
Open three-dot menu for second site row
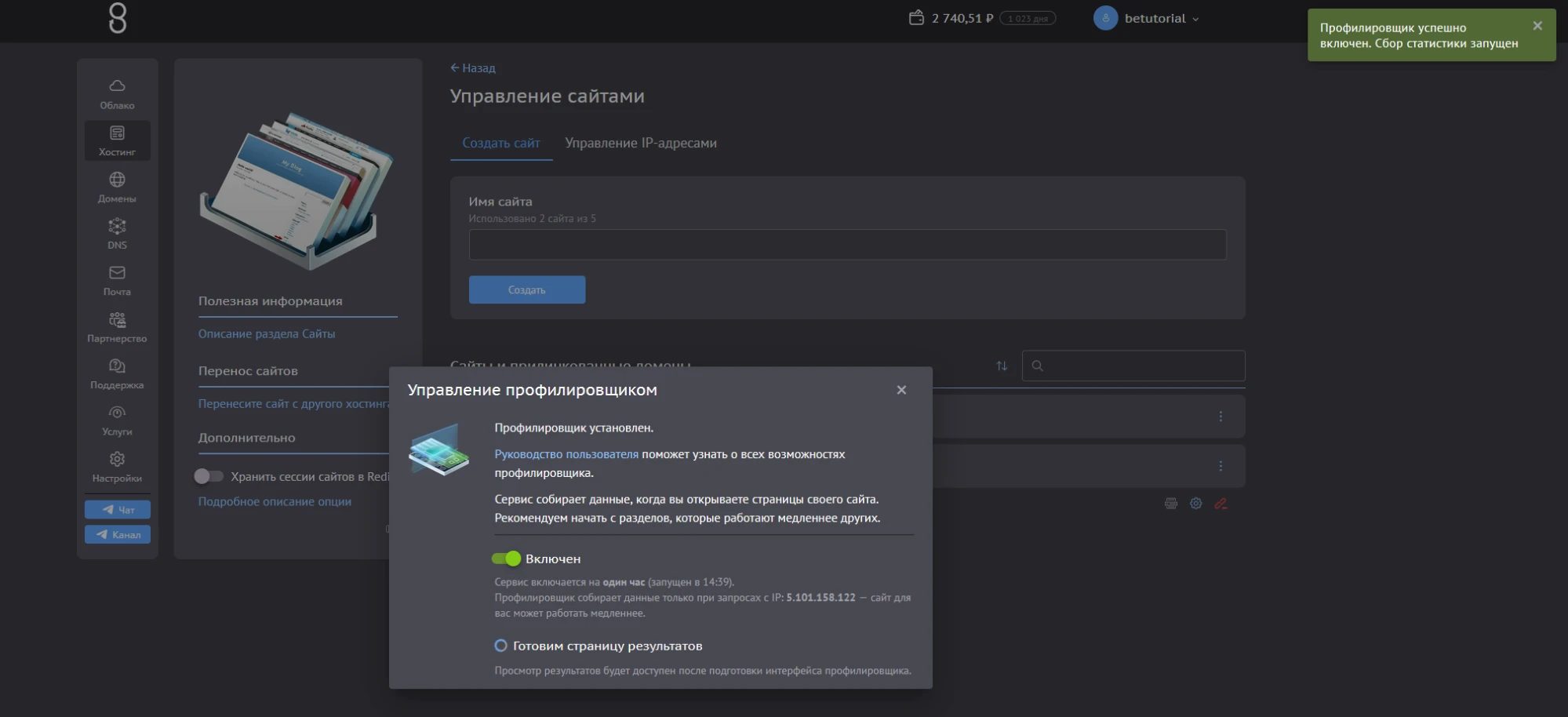(1220, 466)
